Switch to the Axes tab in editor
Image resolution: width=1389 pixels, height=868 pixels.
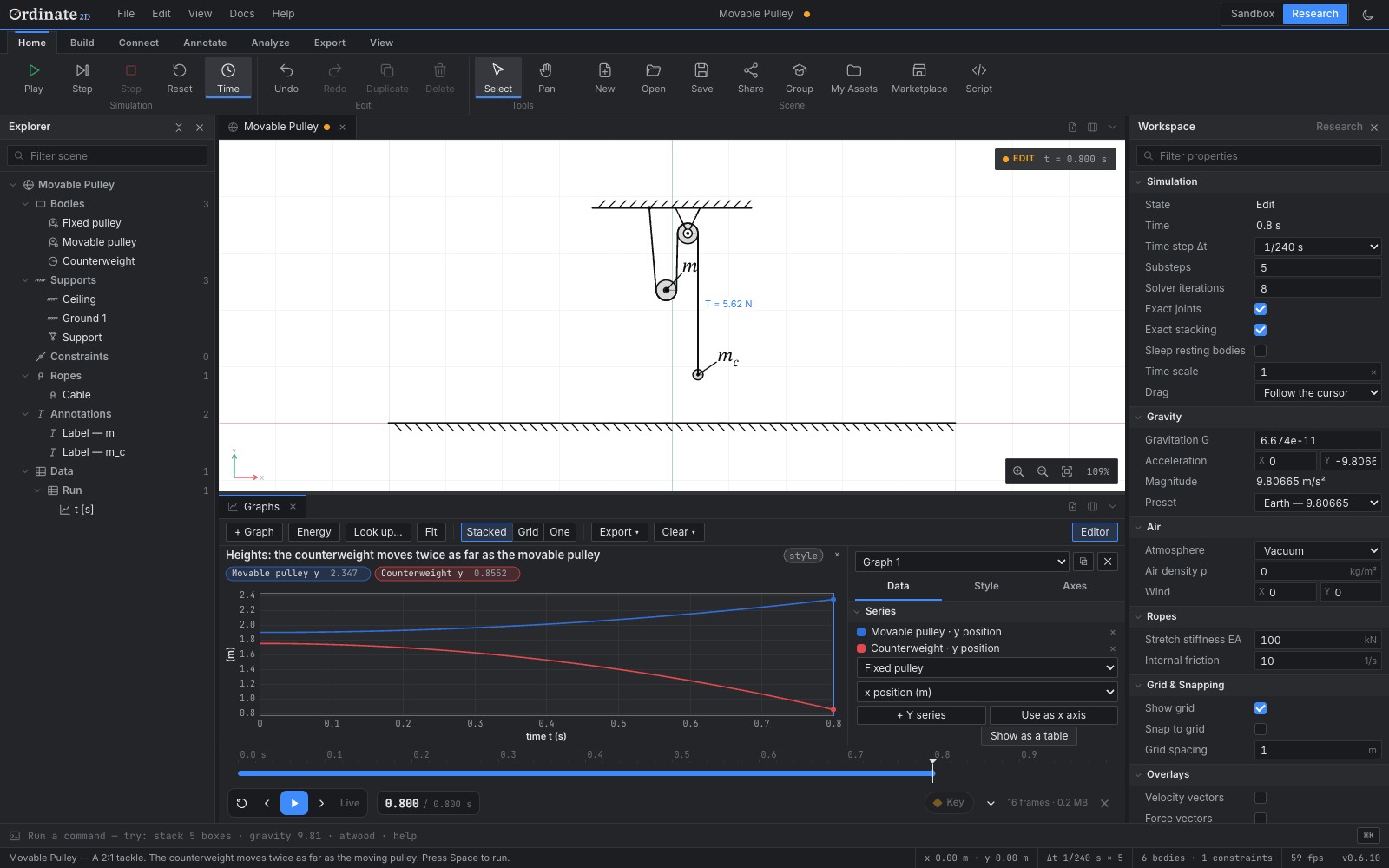click(x=1075, y=586)
